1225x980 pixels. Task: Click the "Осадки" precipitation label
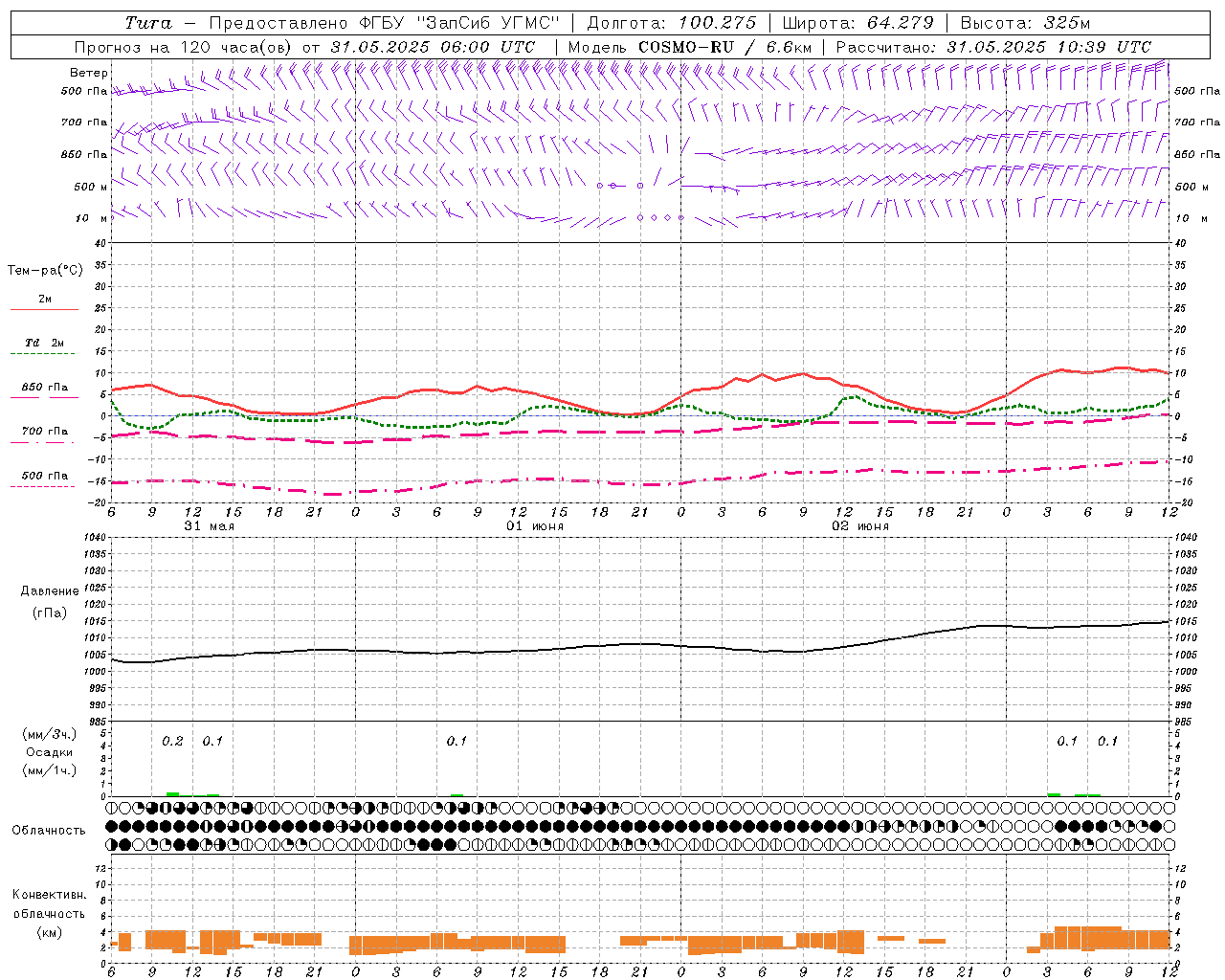tap(50, 752)
